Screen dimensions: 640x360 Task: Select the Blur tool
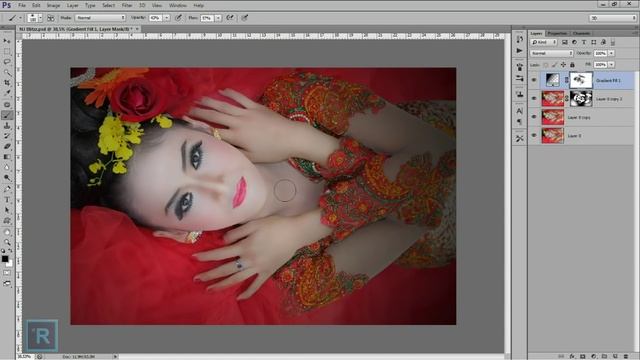pyautogui.click(x=7, y=167)
